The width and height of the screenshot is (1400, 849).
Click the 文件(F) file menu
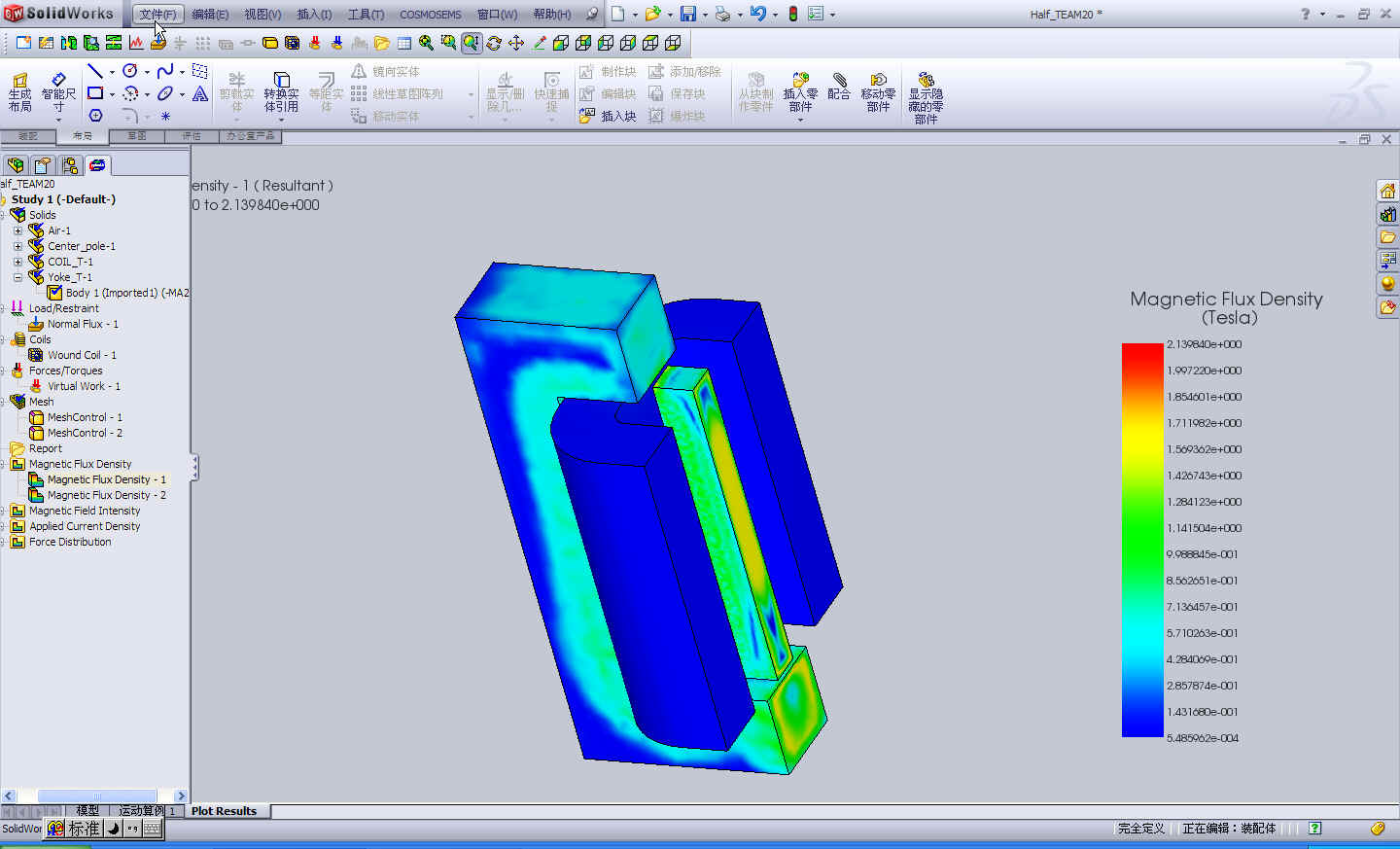click(x=157, y=14)
